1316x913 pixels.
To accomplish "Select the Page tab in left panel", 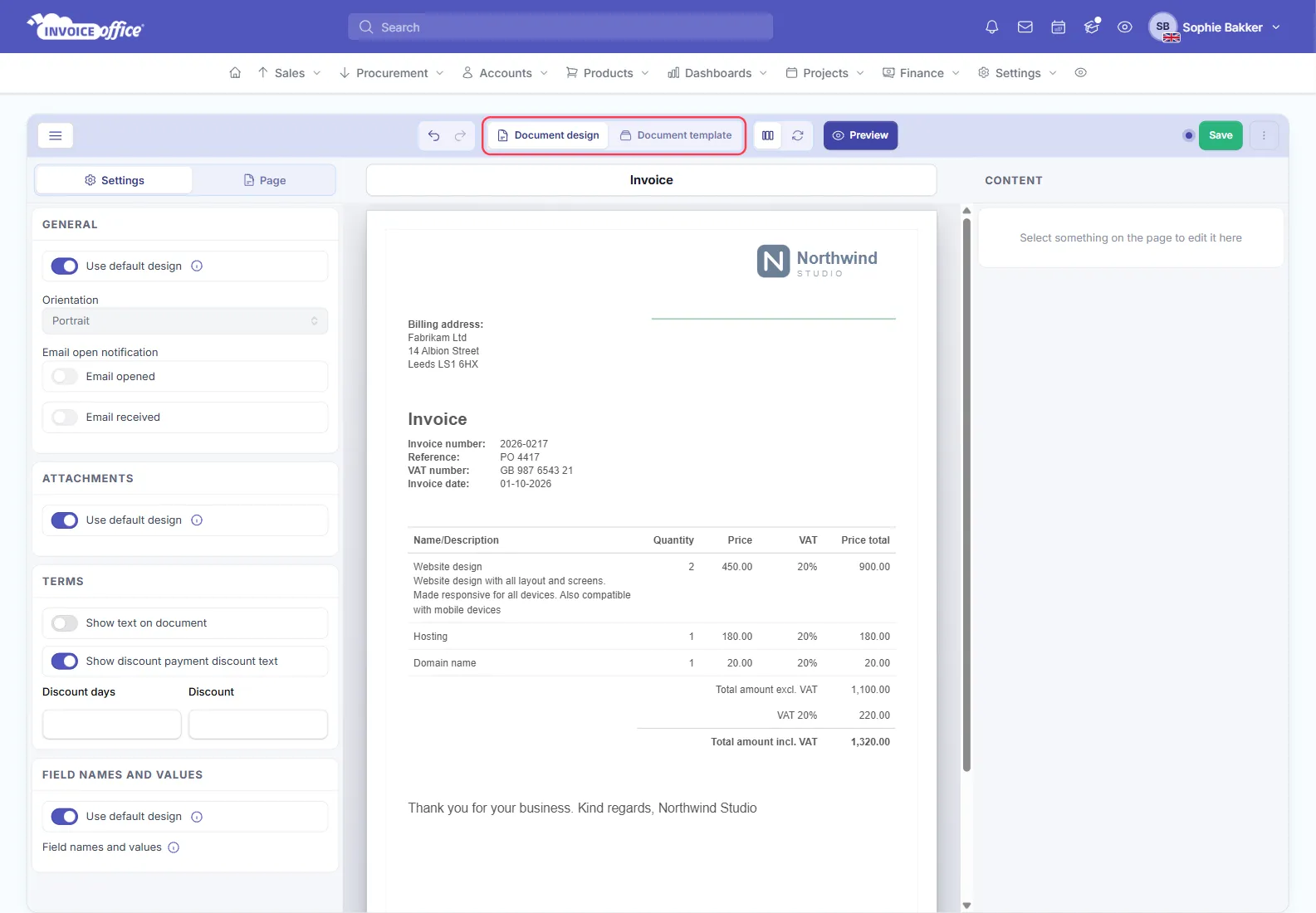I will pos(264,180).
